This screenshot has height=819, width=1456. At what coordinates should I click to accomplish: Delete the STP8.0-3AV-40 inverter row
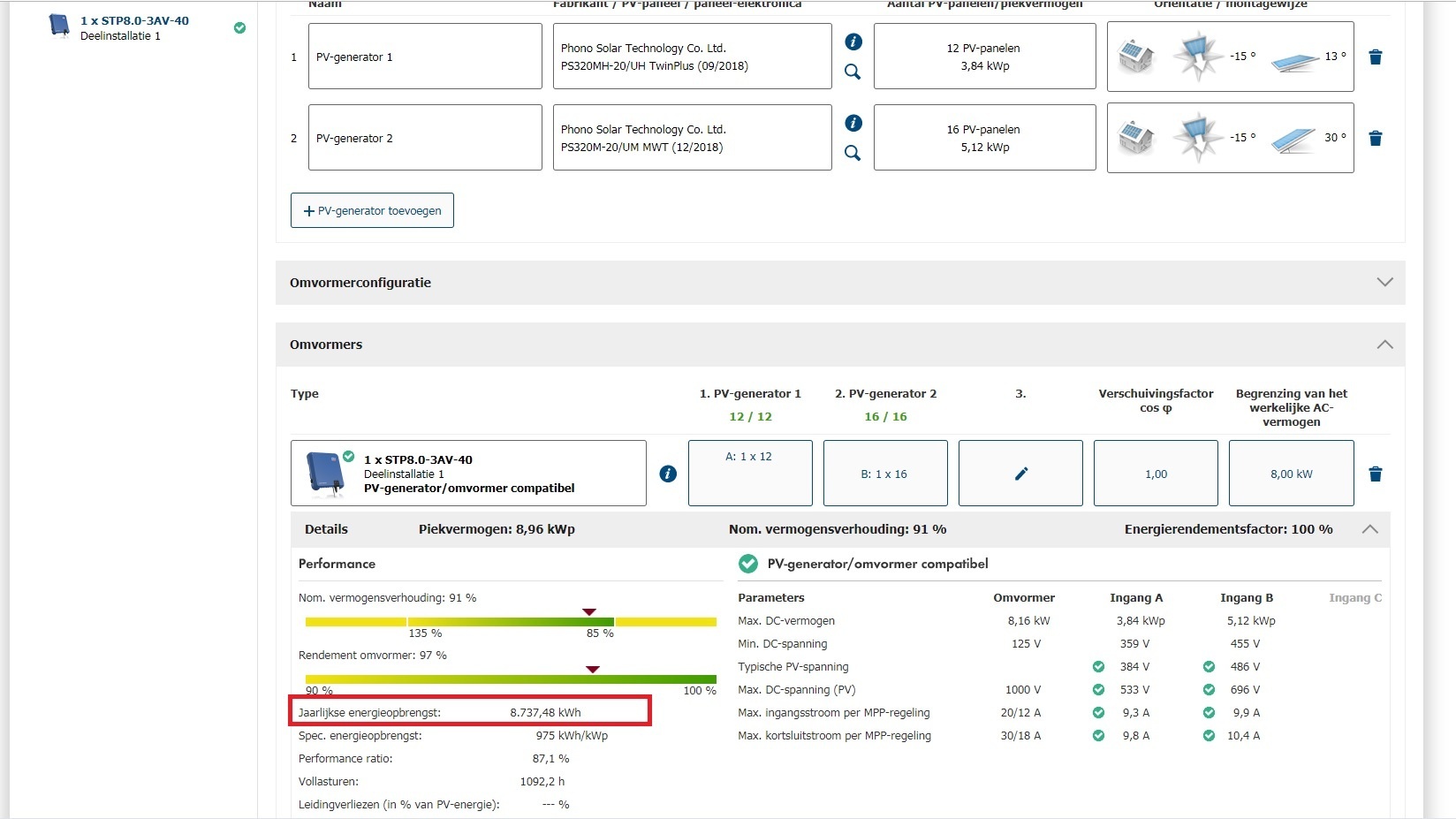click(x=1375, y=474)
